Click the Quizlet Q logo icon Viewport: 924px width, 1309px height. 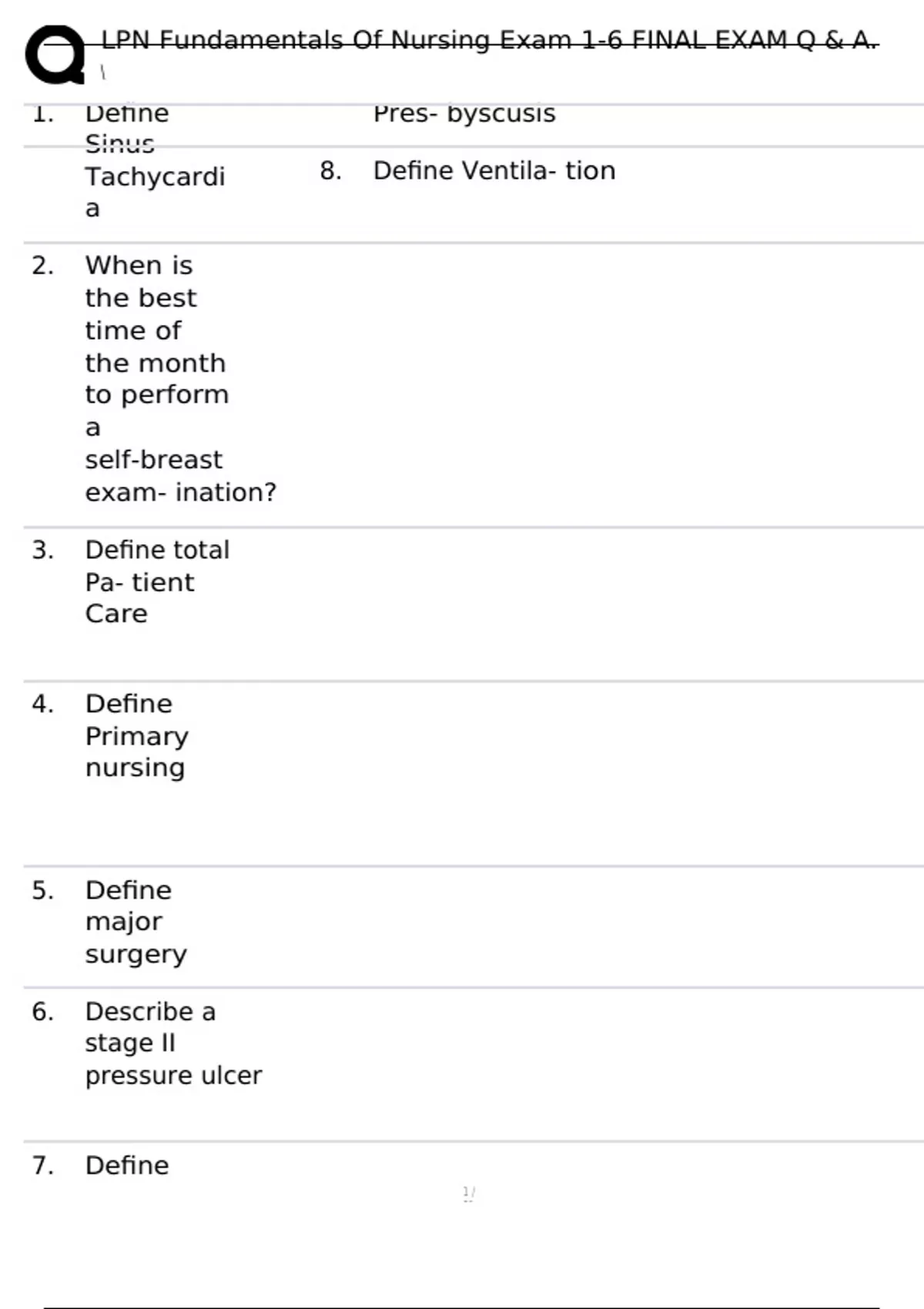55,54
